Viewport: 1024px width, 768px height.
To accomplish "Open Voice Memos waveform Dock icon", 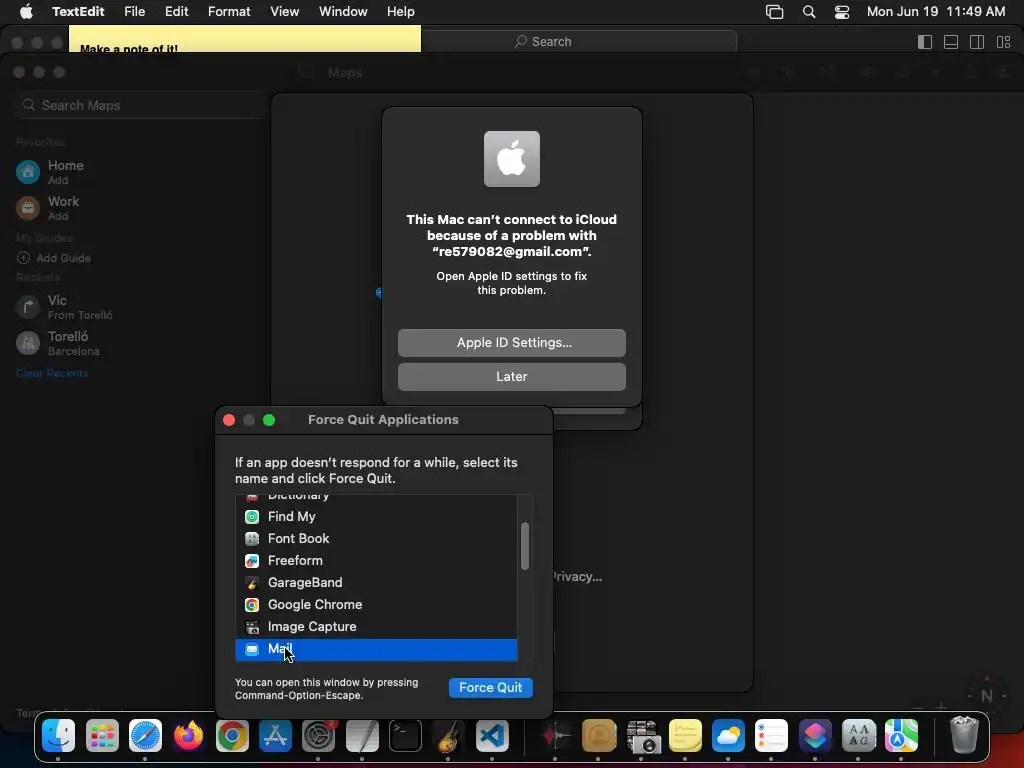I will tap(555, 736).
